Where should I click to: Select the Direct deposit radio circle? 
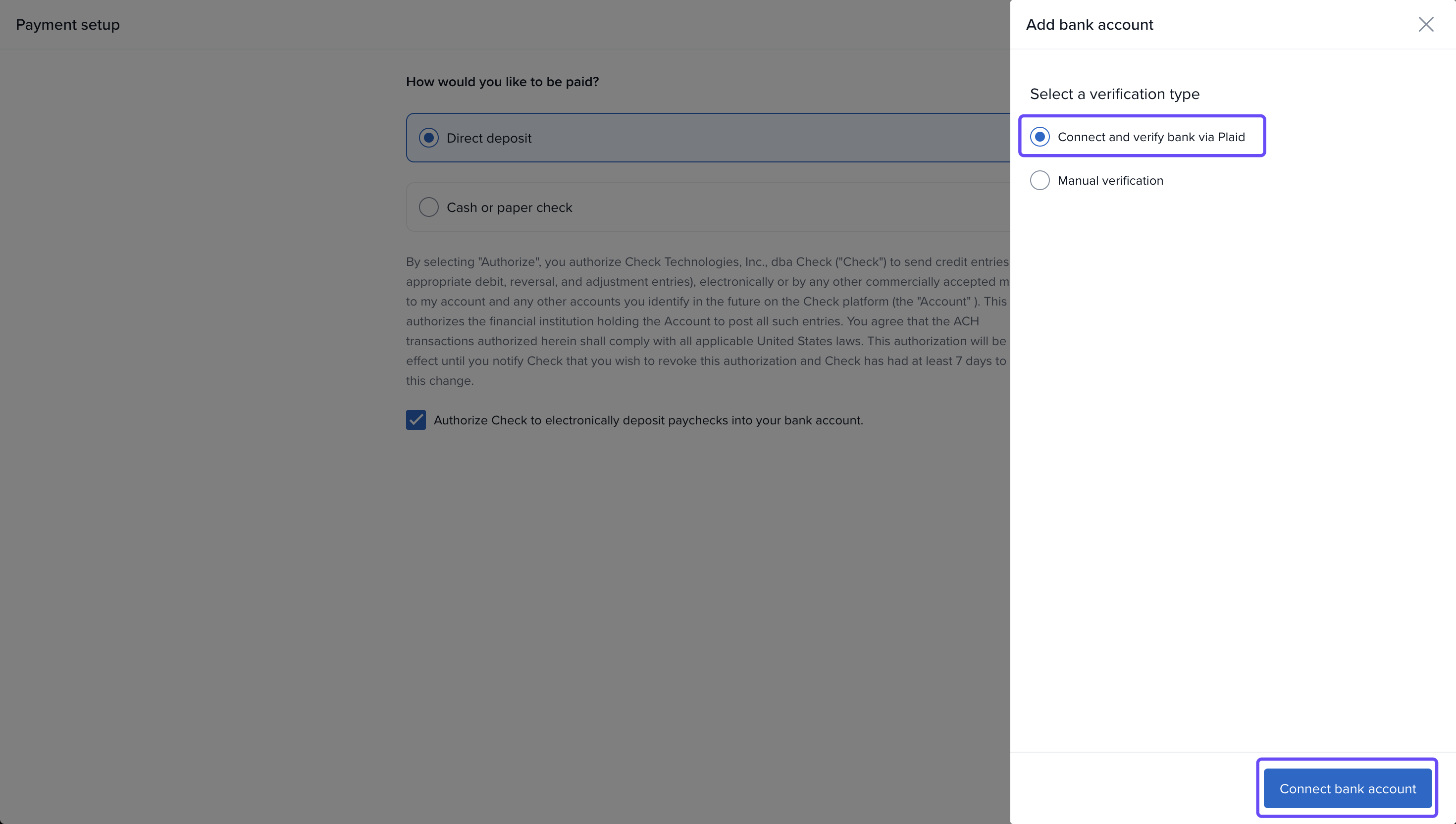pos(428,138)
